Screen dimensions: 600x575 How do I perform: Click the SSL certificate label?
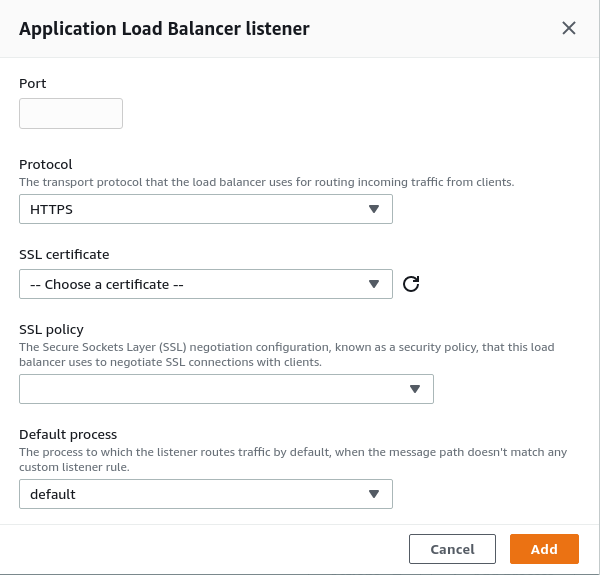[x=64, y=254]
